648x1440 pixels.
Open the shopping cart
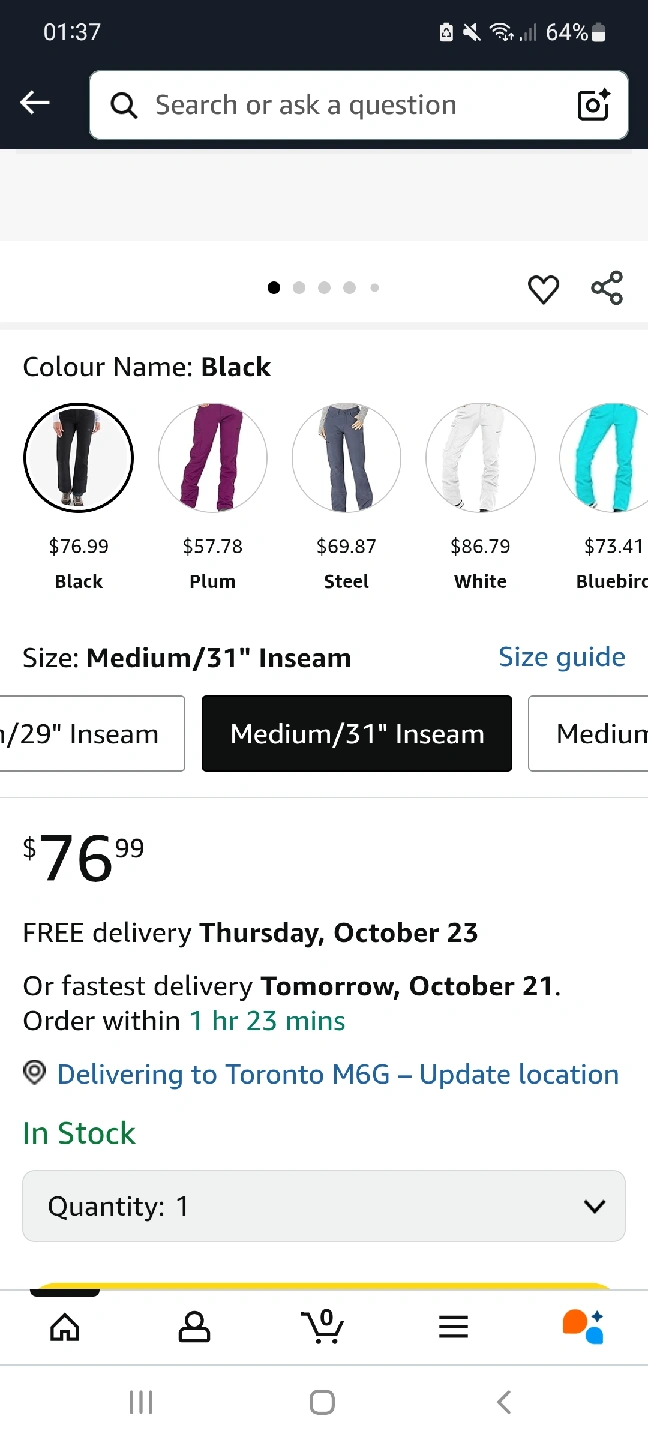click(323, 1327)
